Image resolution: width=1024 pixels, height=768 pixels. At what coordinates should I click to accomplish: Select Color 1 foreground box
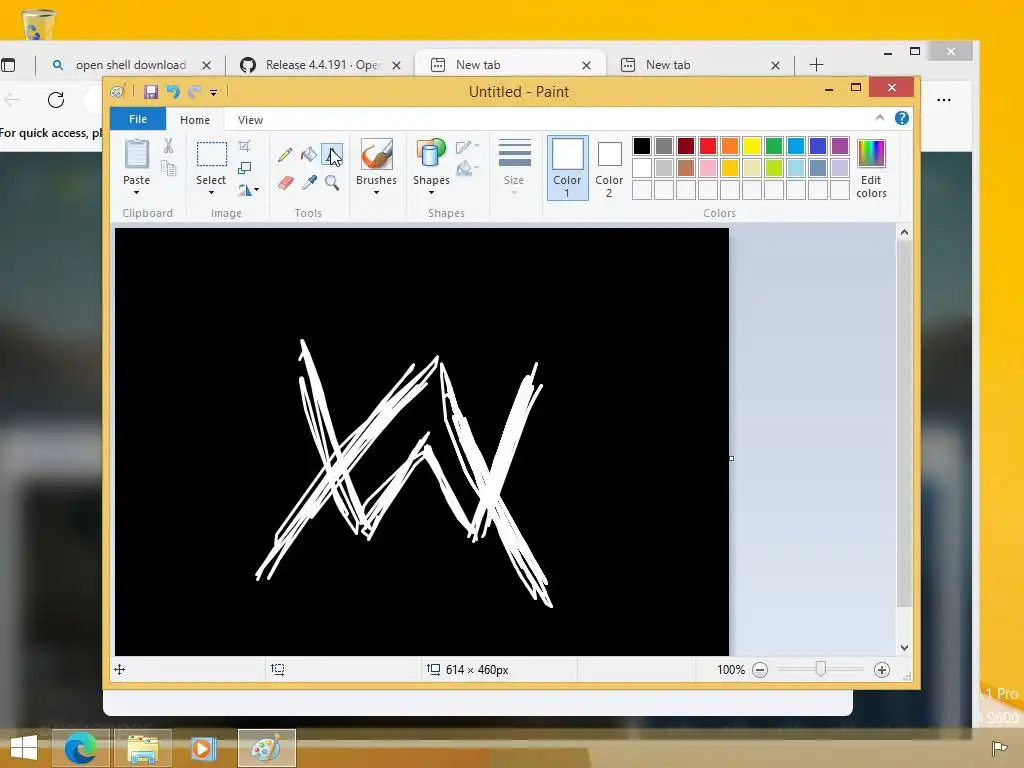pos(568,167)
